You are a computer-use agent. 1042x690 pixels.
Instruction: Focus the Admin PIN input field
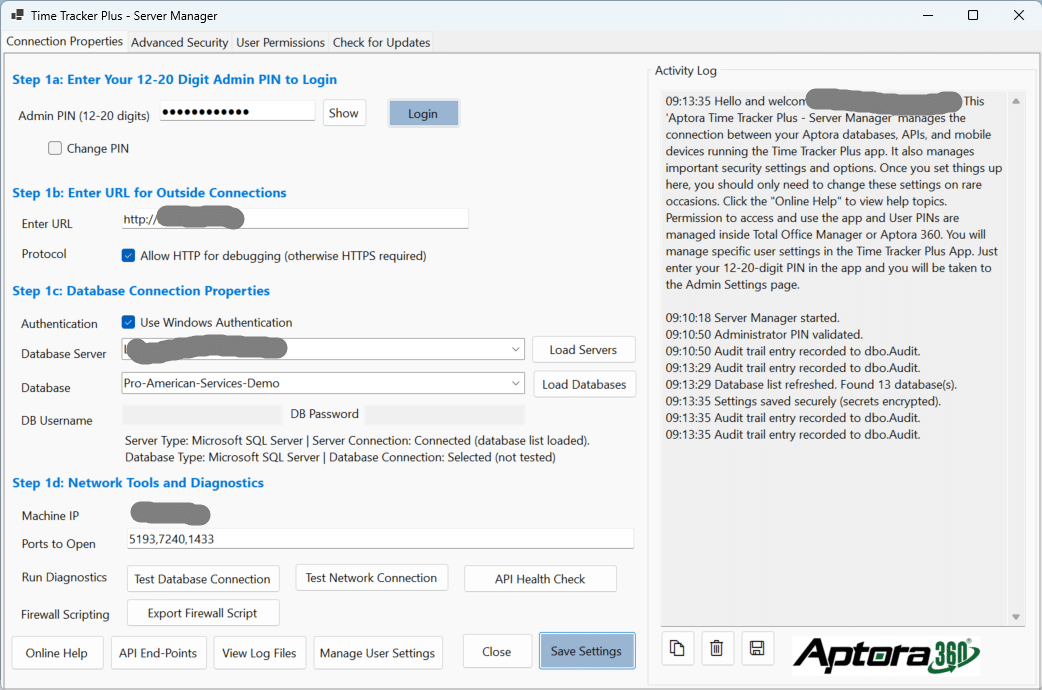(237, 111)
